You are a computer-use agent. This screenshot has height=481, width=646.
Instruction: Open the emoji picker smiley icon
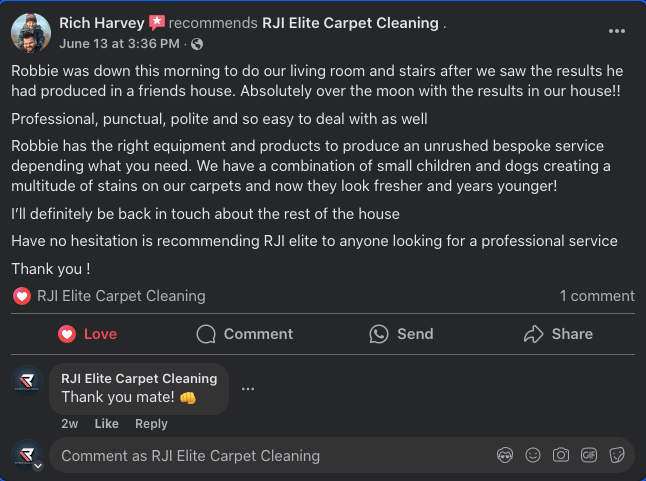(x=533, y=455)
